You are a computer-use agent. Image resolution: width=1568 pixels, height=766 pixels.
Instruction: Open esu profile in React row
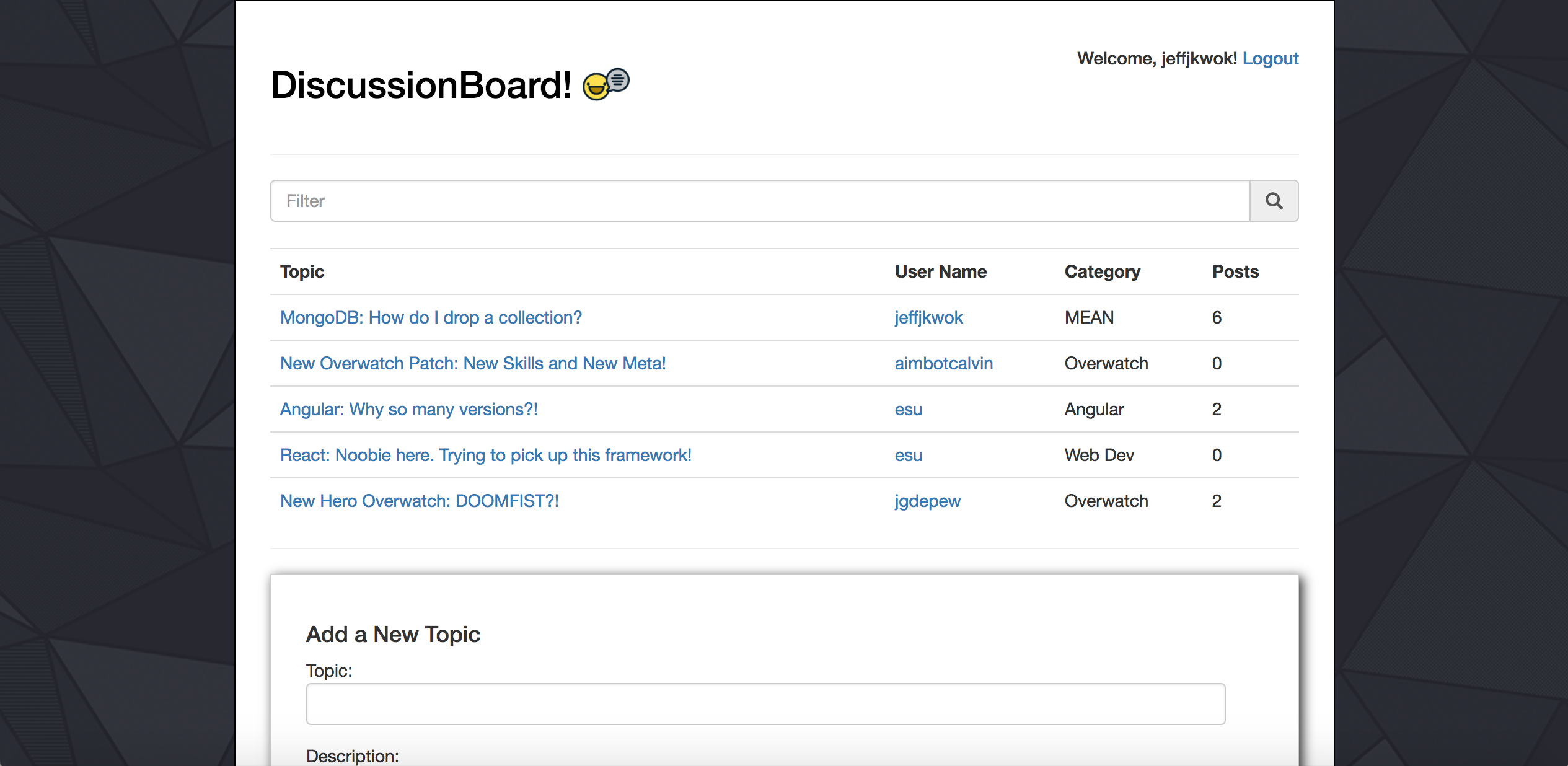tap(908, 455)
